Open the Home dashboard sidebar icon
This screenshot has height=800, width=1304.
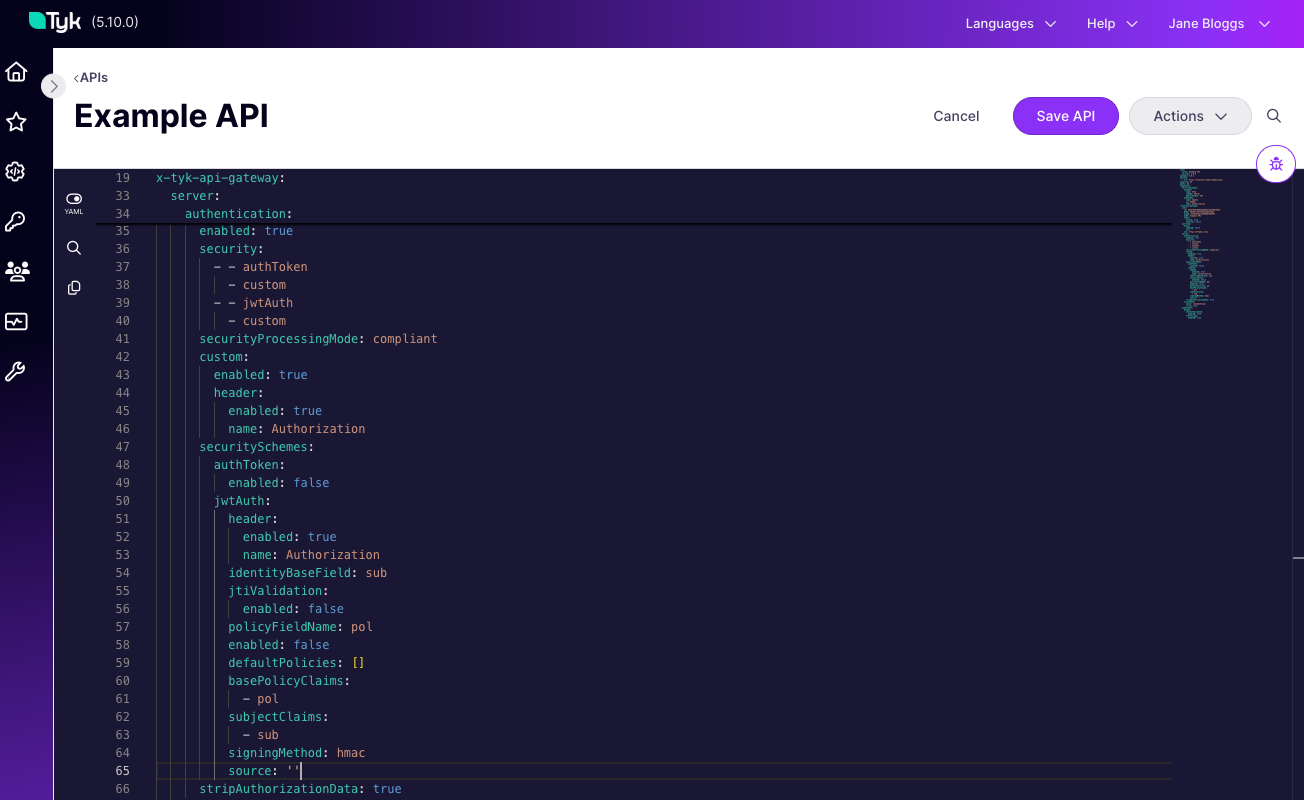click(x=16, y=72)
